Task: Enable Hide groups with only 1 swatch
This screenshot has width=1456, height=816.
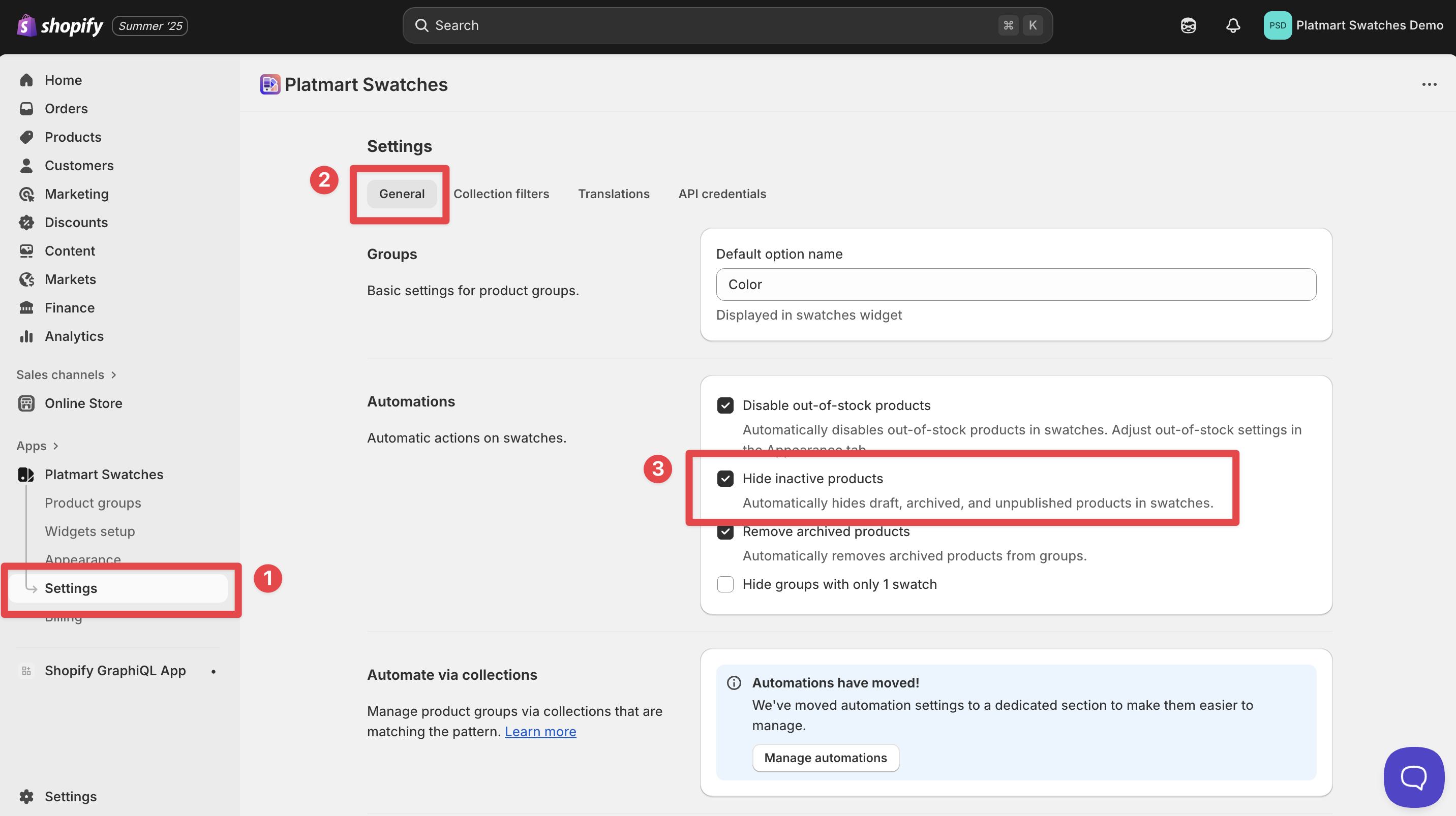Action: coord(725,584)
